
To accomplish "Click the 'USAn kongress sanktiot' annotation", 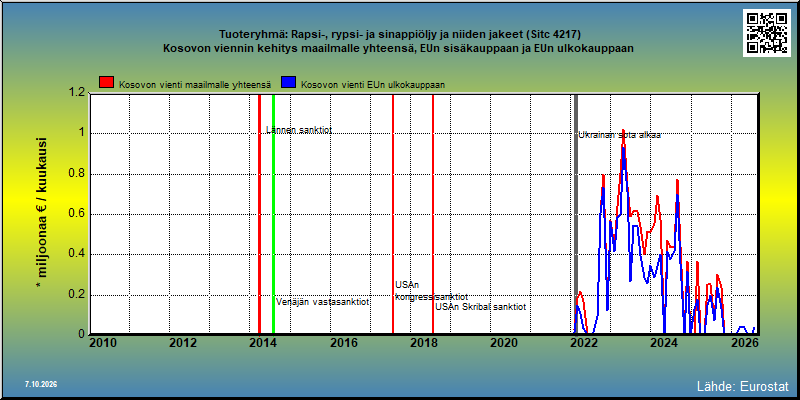I will coord(431,291).
